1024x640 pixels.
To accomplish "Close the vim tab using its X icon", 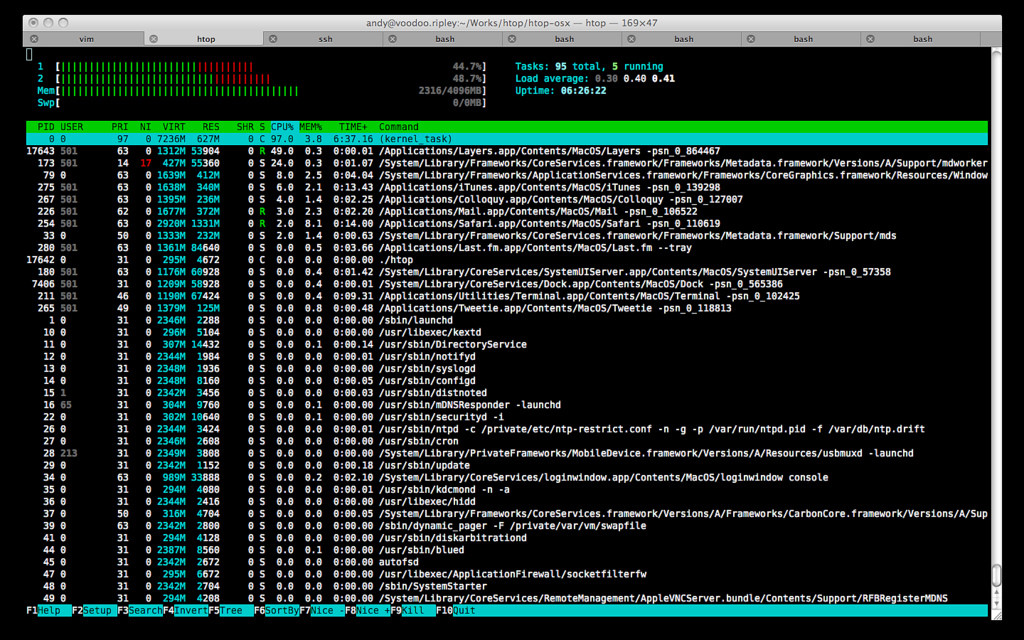I will pos(34,39).
